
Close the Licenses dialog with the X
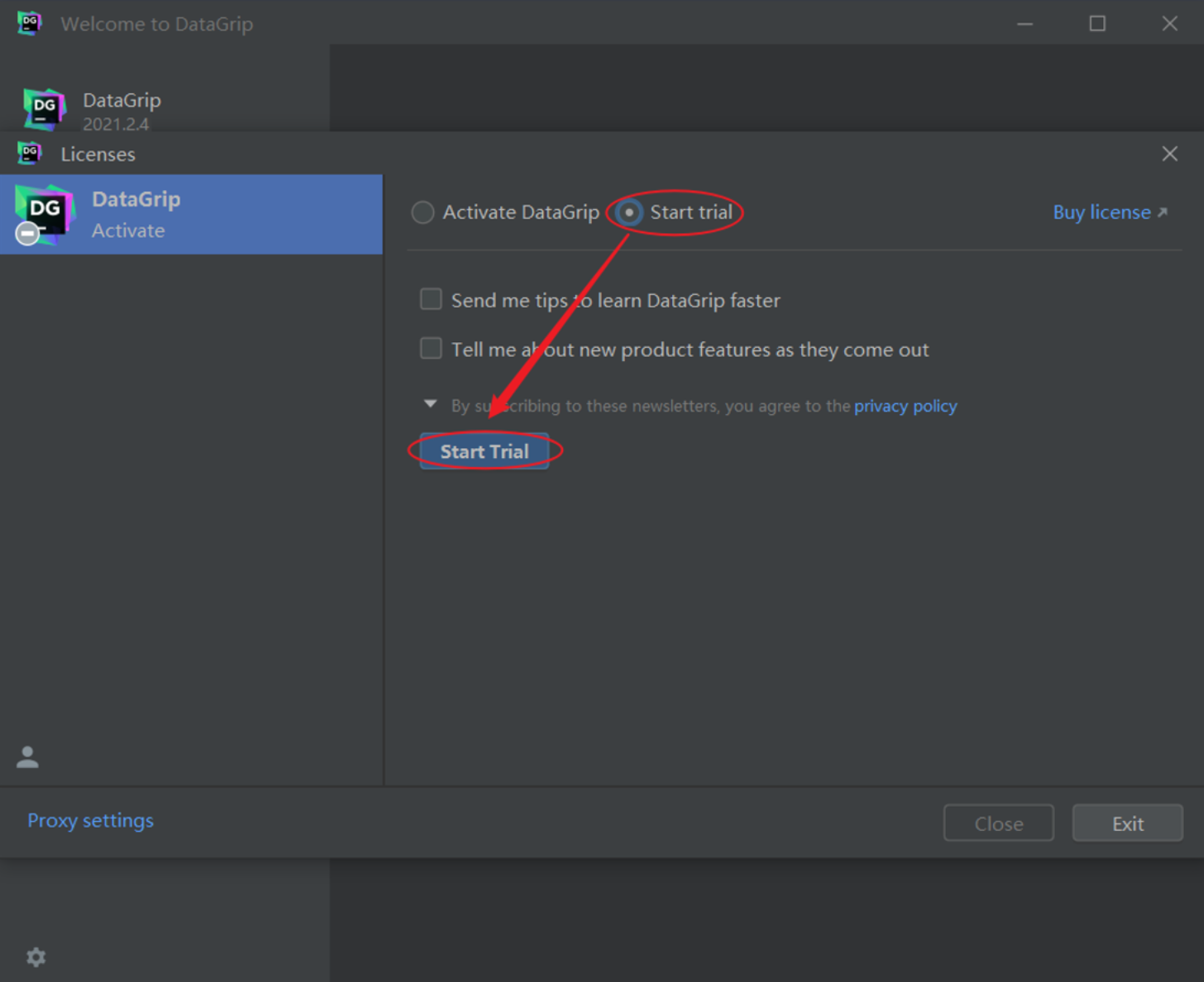[x=1169, y=154]
